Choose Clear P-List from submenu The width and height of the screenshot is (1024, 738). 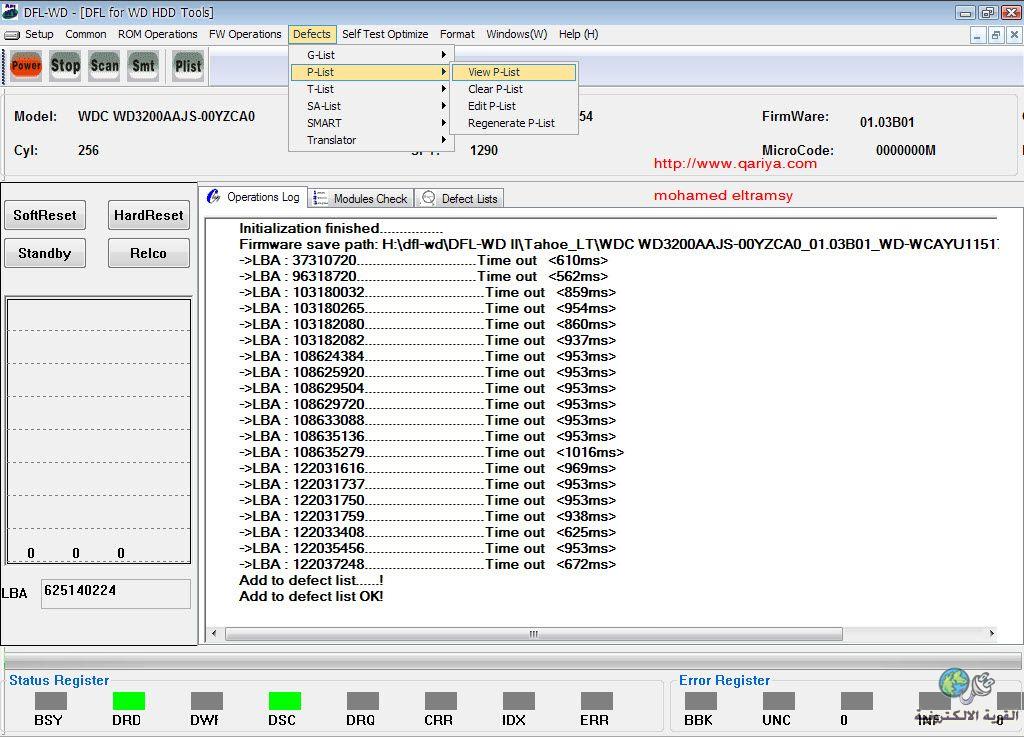point(514,89)
